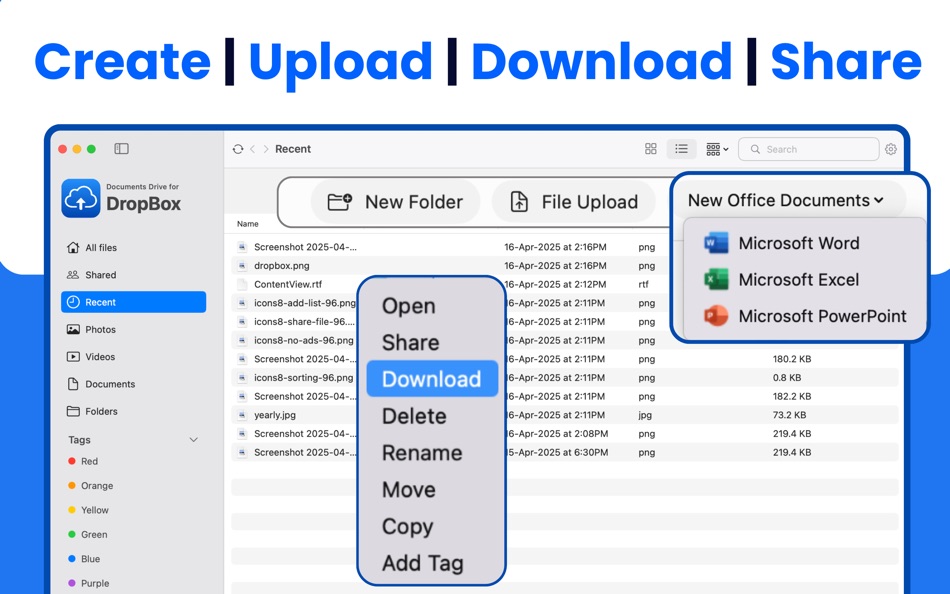Viewport: 950px width, 594px height.
Task: Select the yearly.jpg file
Action: click(x=275, y=415)
